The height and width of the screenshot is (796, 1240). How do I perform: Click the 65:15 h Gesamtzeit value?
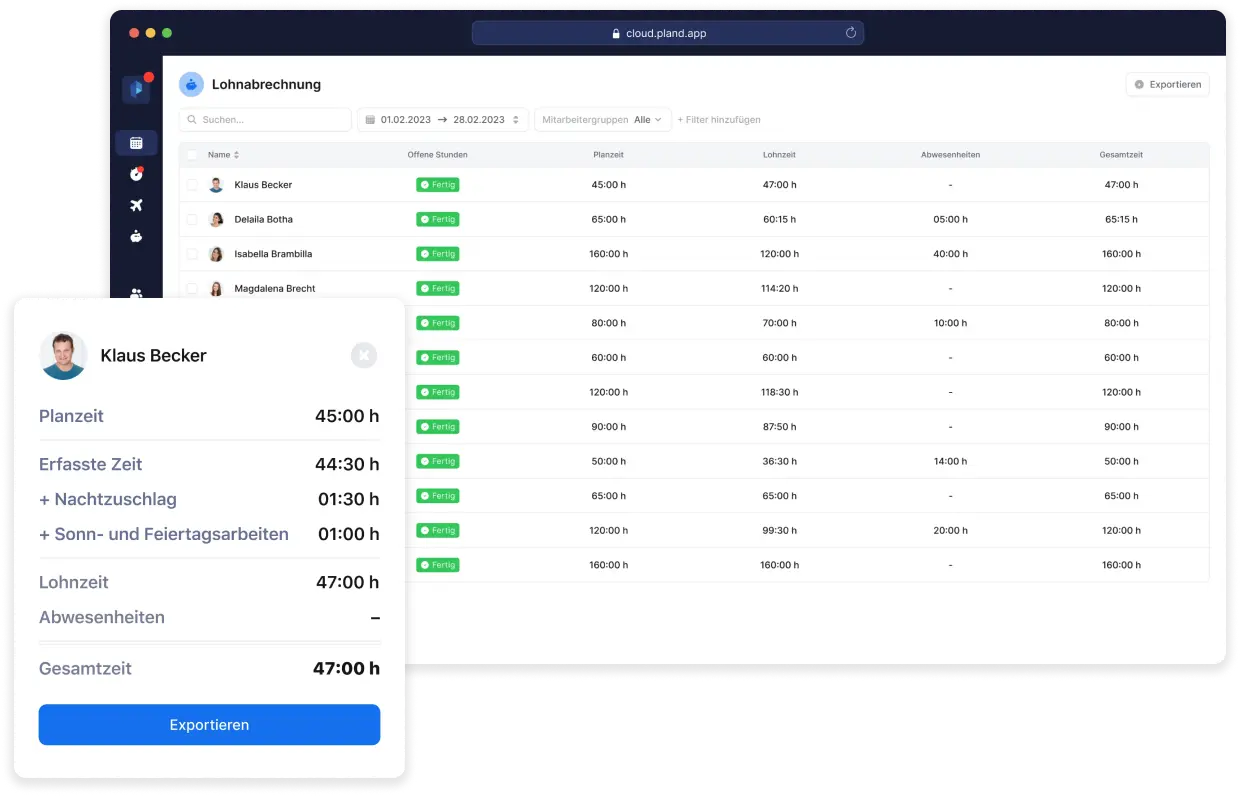click(1121, 219)
